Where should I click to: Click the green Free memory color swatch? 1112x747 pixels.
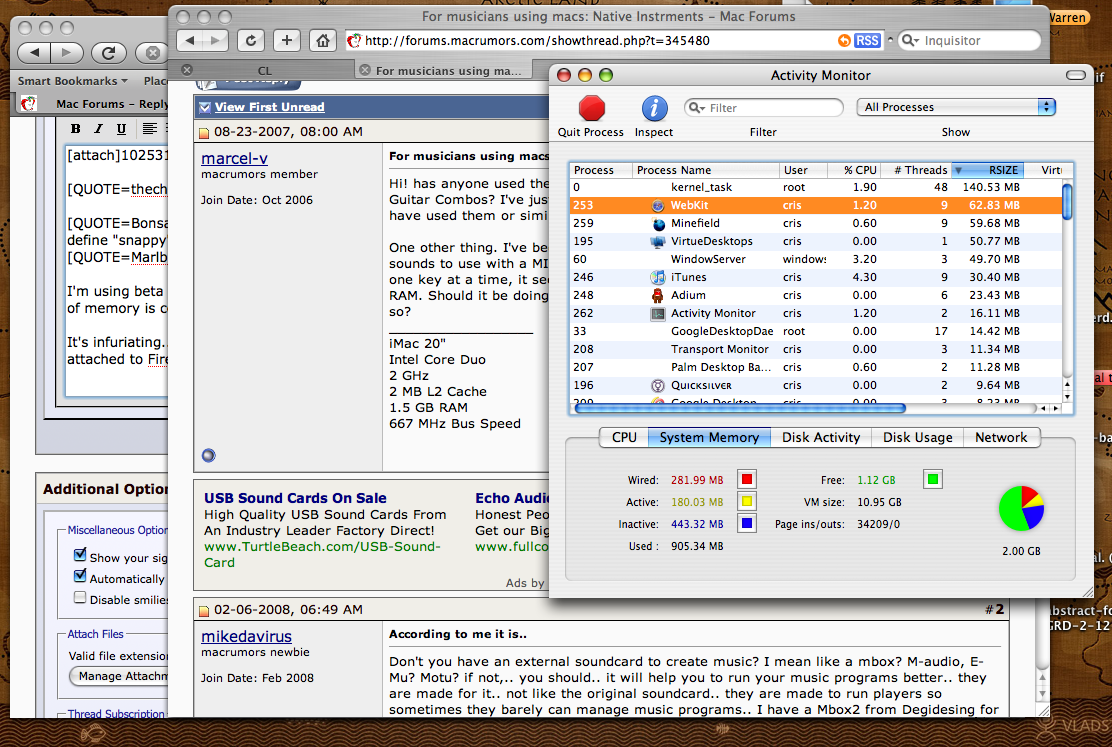[933, 480]
